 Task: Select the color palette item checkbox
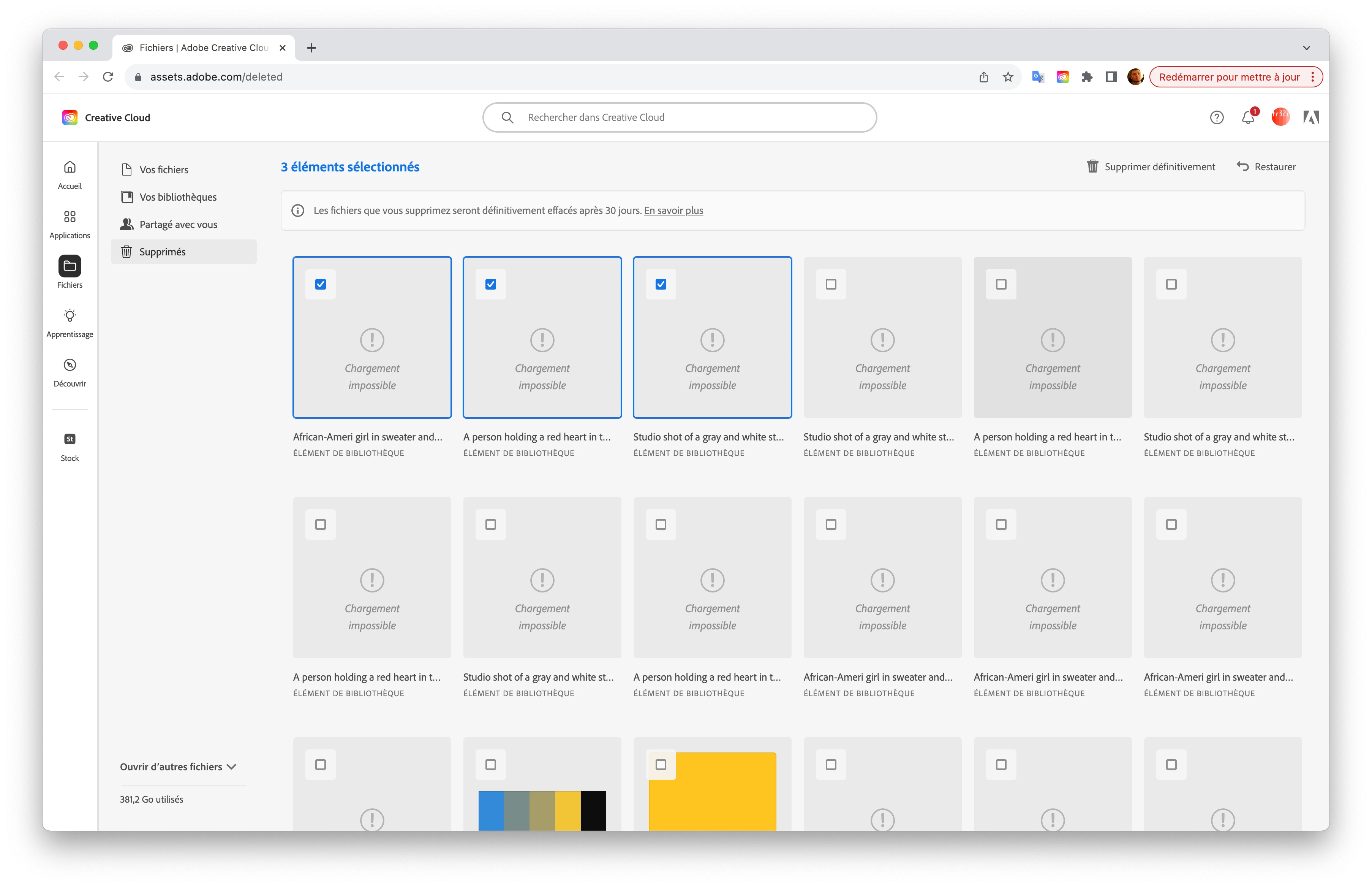pos(490,764)
